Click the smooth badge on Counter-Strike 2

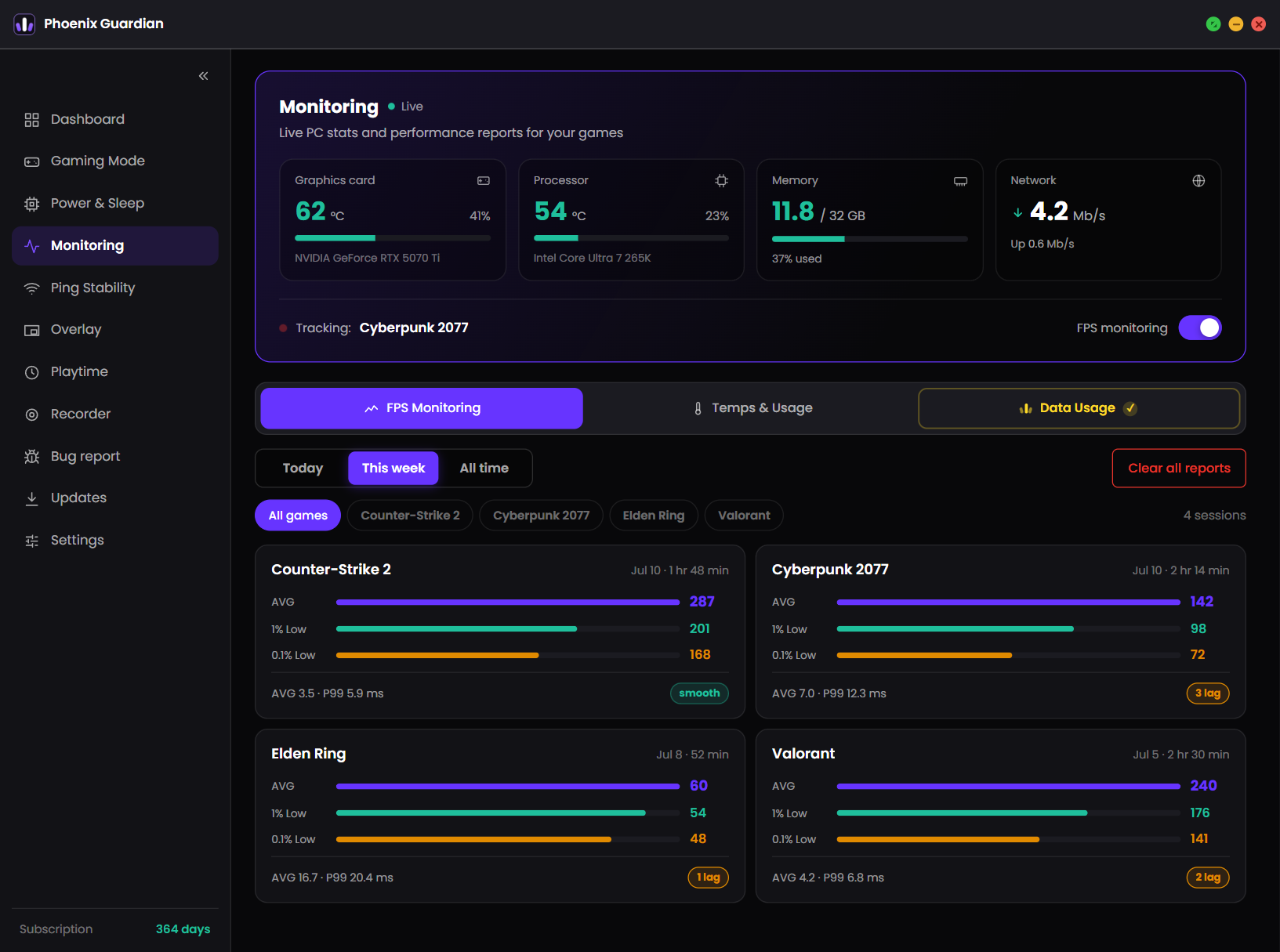point(699,693)
